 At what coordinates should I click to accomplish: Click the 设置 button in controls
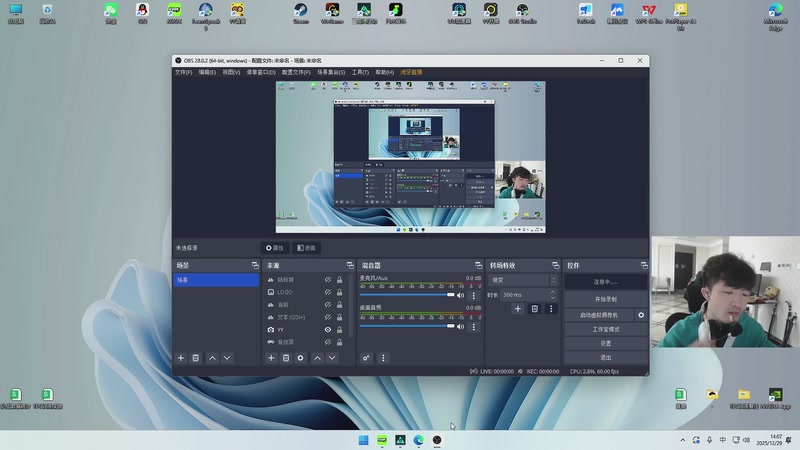[x=606, y=343]
